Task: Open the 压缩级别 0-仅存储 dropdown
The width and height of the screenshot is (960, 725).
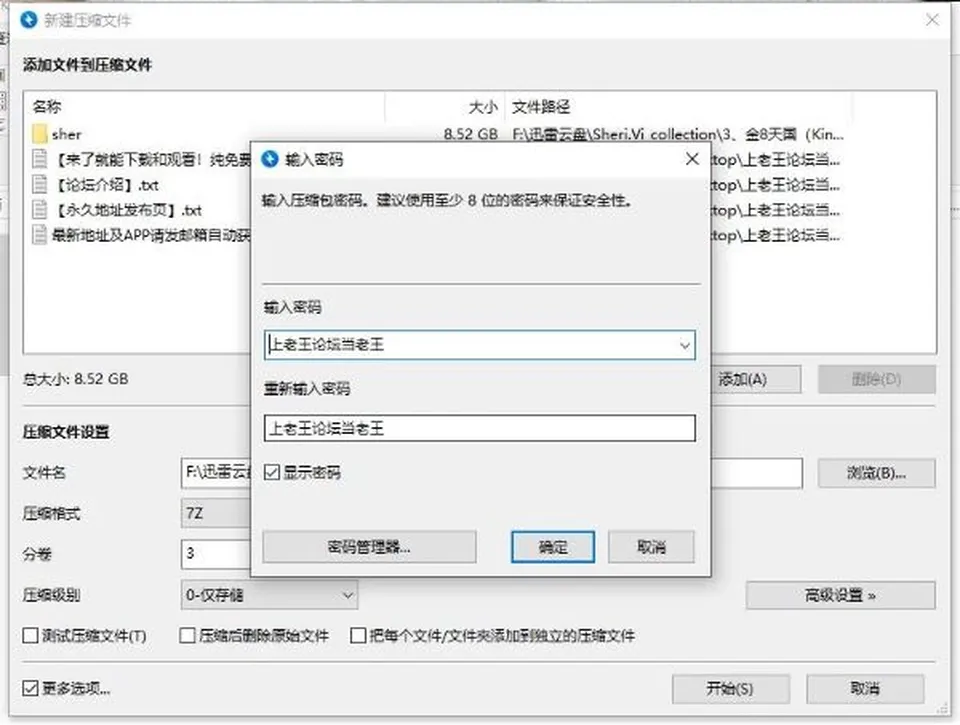Action: point(269,595)
